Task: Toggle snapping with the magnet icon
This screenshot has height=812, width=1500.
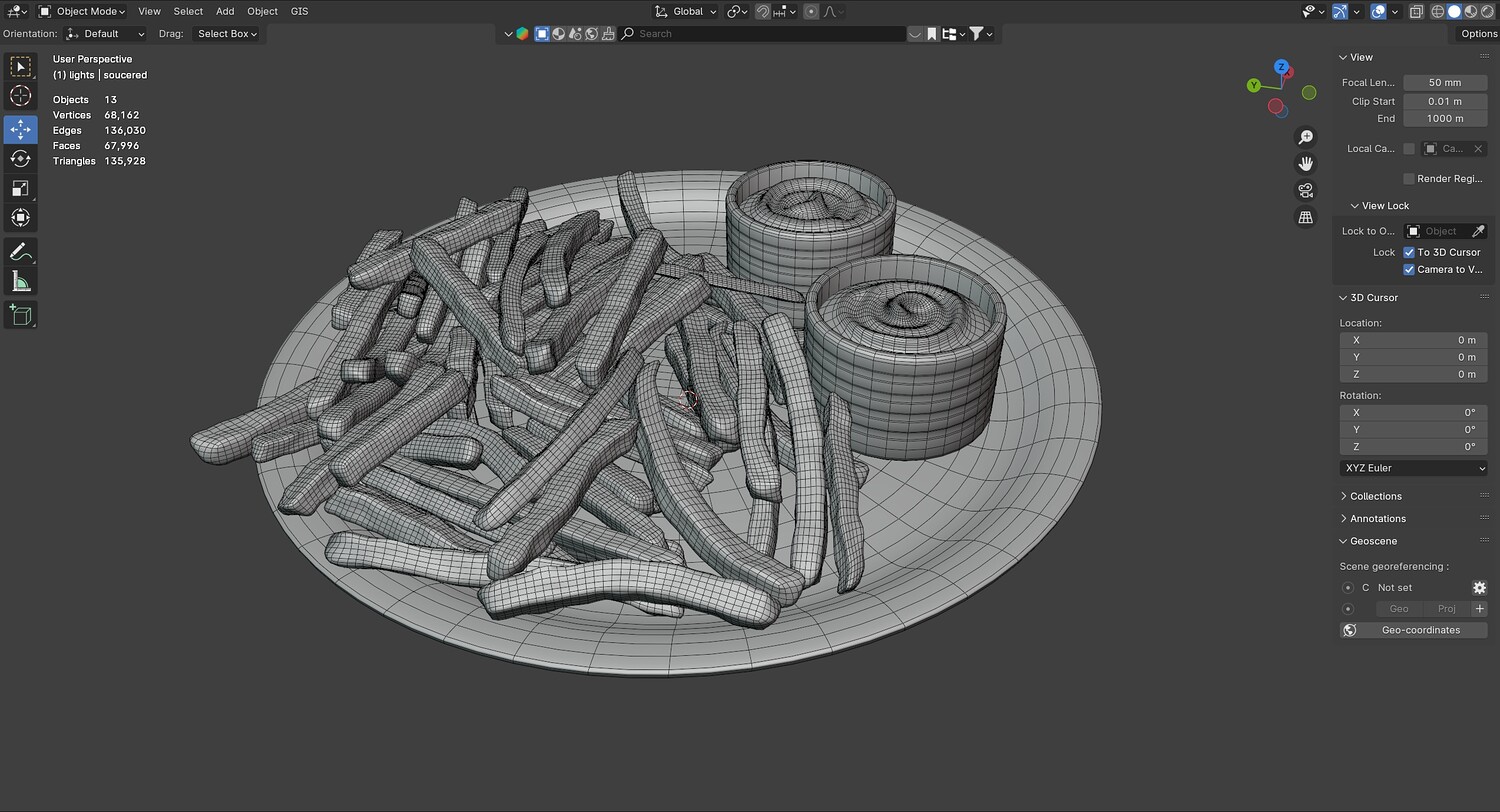Action: (763, 12)
